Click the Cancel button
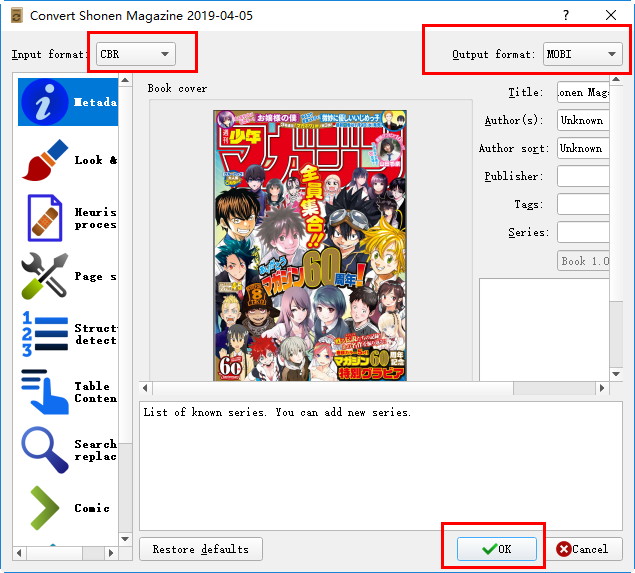 click(x=583, y=549)
